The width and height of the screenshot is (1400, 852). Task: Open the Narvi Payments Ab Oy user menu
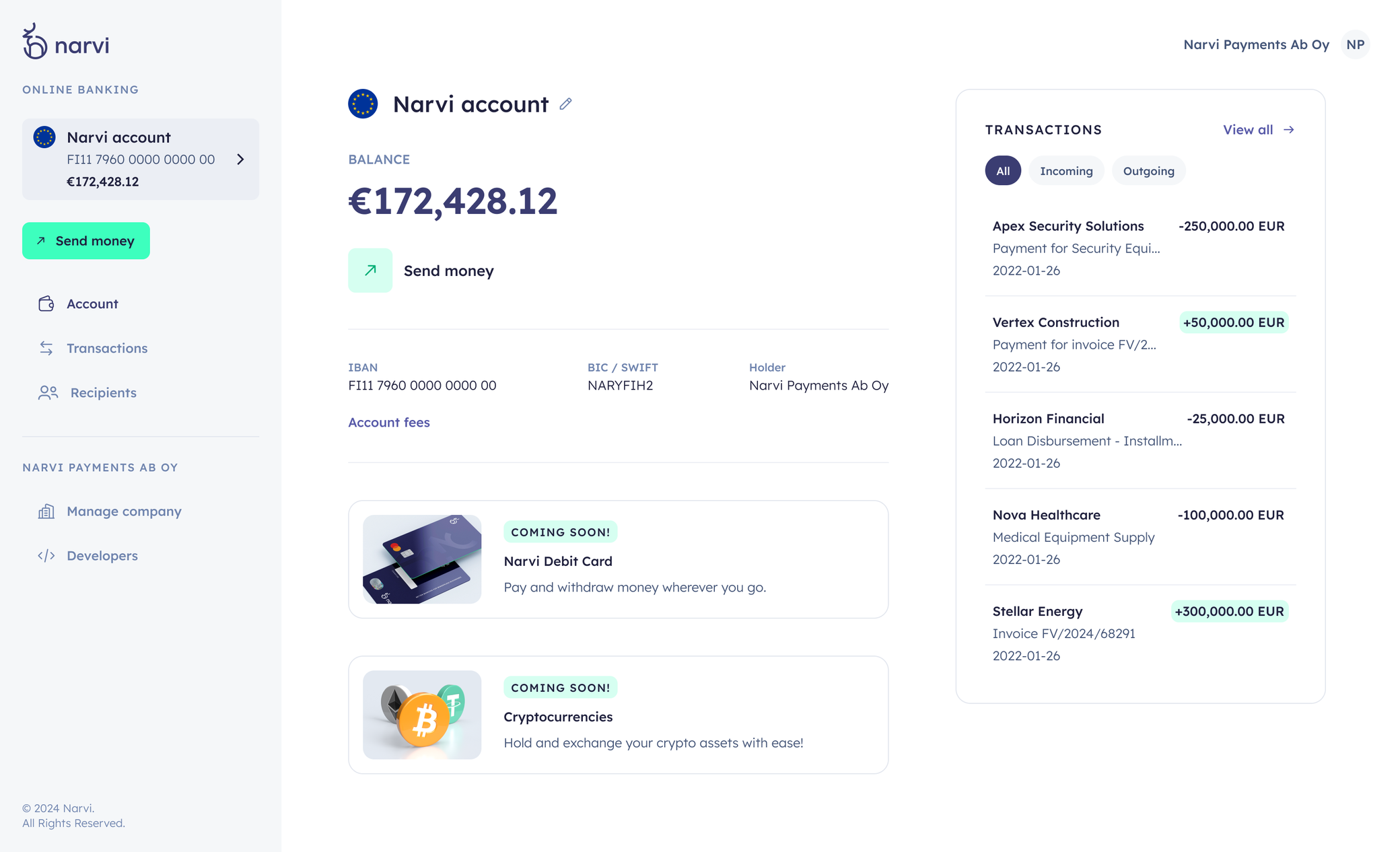(1256, 44)
